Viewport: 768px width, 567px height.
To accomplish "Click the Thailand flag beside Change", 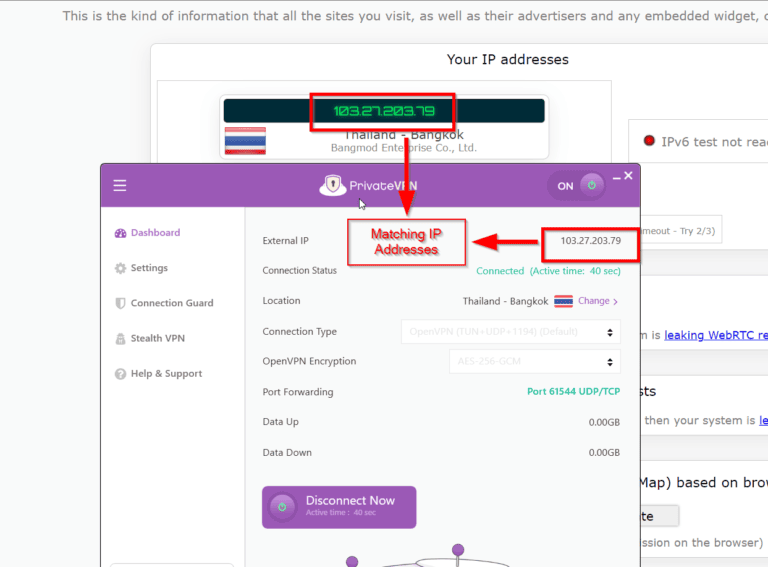I will click(x=563, y=301).
